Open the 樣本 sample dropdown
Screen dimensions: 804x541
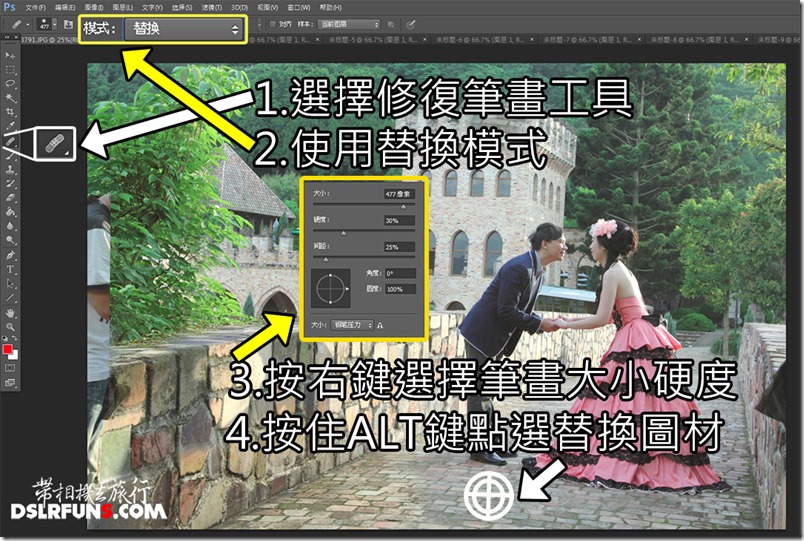[x=347, y=23]
